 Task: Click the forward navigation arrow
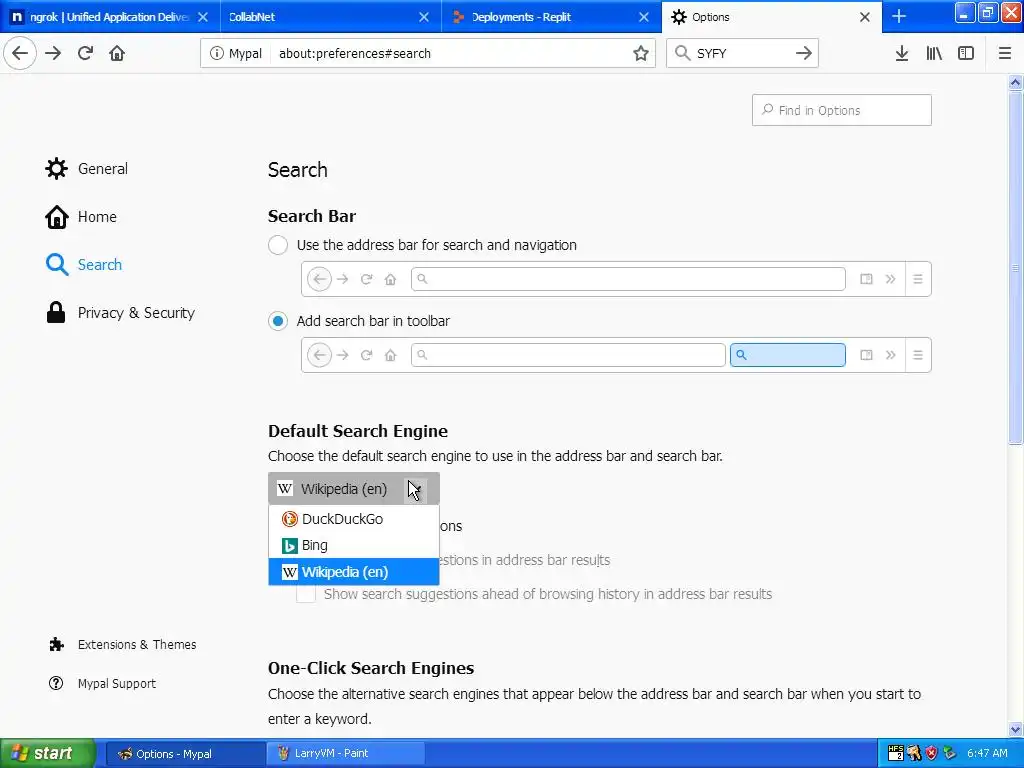pos(53,53)
